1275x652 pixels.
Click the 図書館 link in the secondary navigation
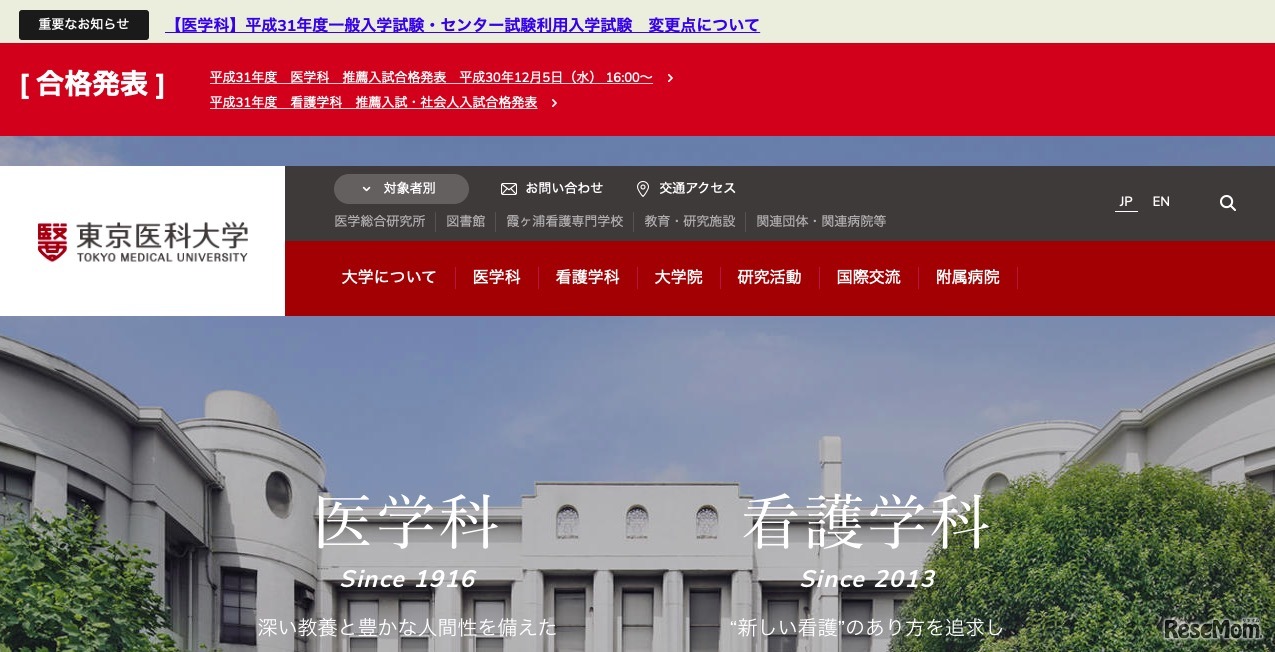(x=466, y=221)
